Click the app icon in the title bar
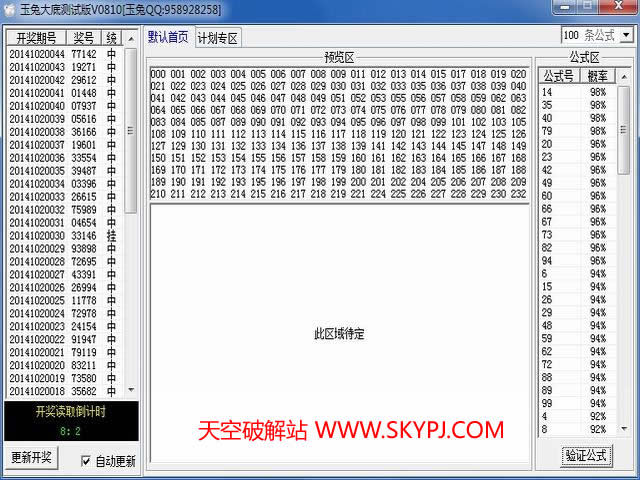 [x=10, y=9]
